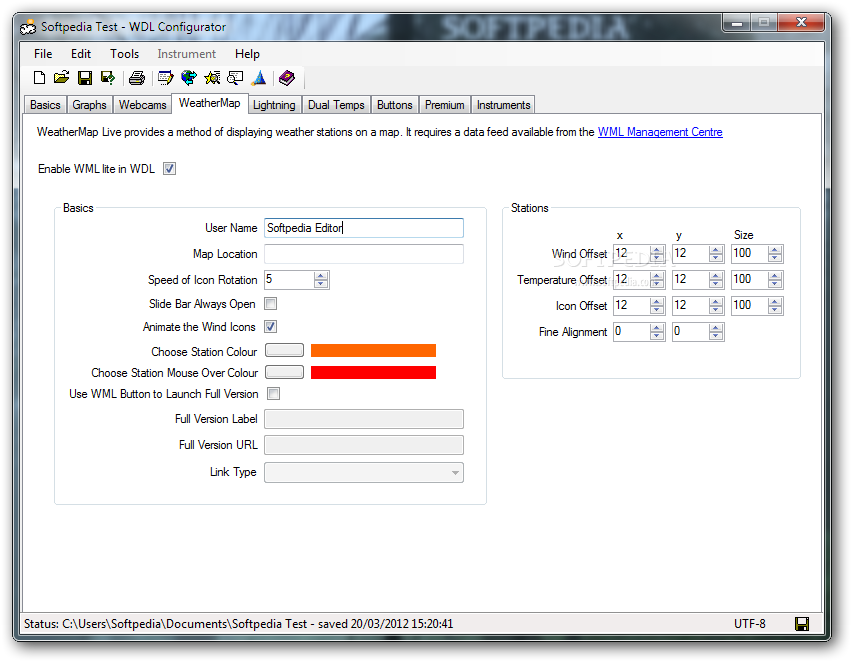The height and width of the screenshot is (662, 852).
Task: Click the orange station colour swatch
Action: pos(373,351)
